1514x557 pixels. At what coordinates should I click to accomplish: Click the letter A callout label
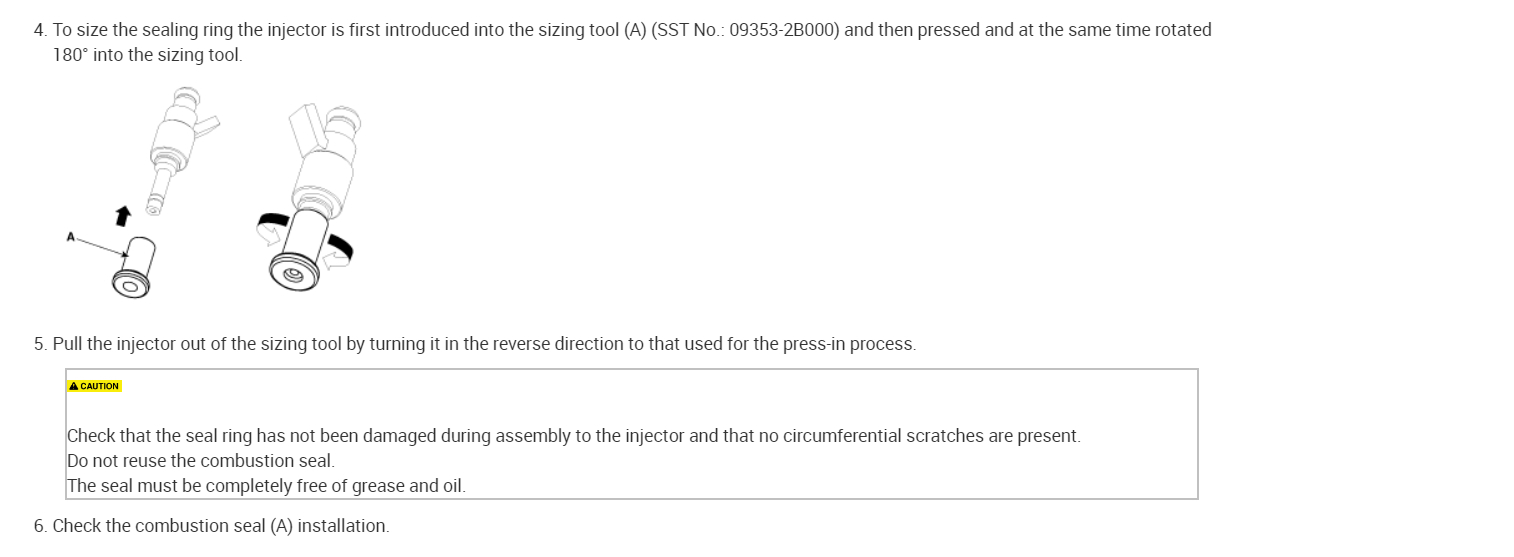(x=70, y=237)
